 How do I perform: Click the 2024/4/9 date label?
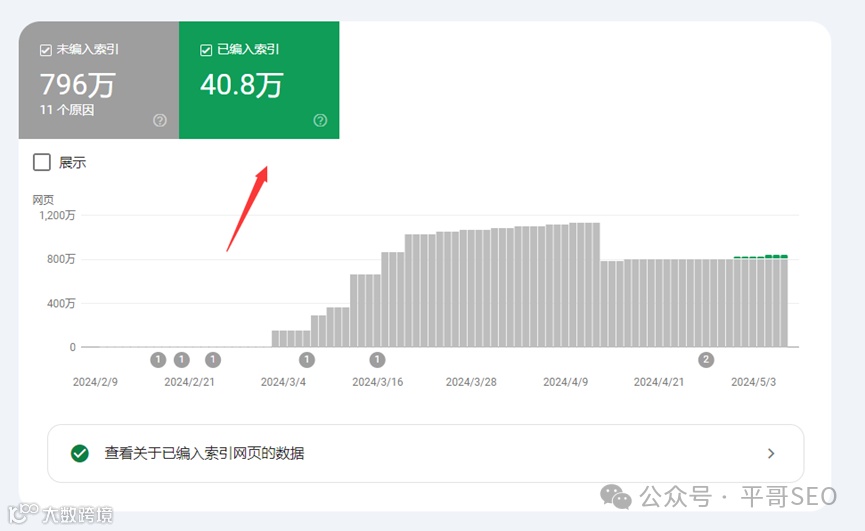tap(565, 382)
